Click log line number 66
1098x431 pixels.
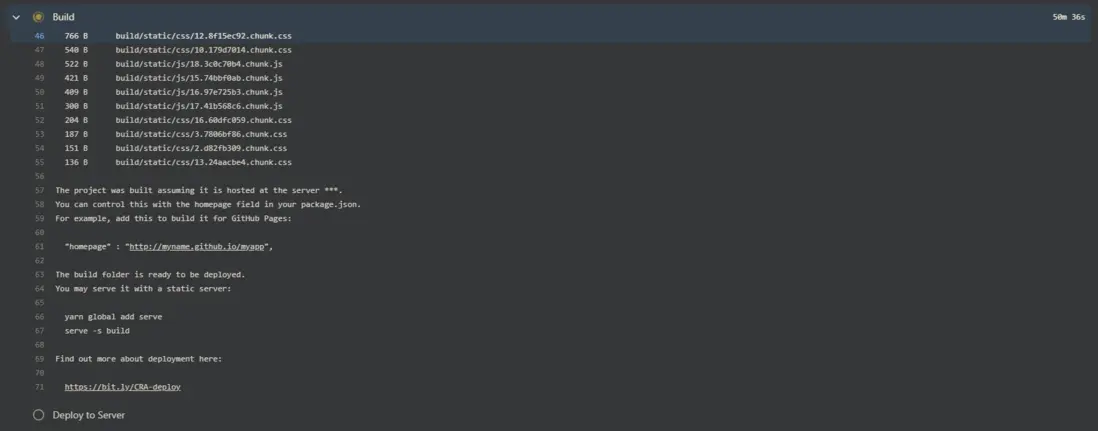[40, 316]
